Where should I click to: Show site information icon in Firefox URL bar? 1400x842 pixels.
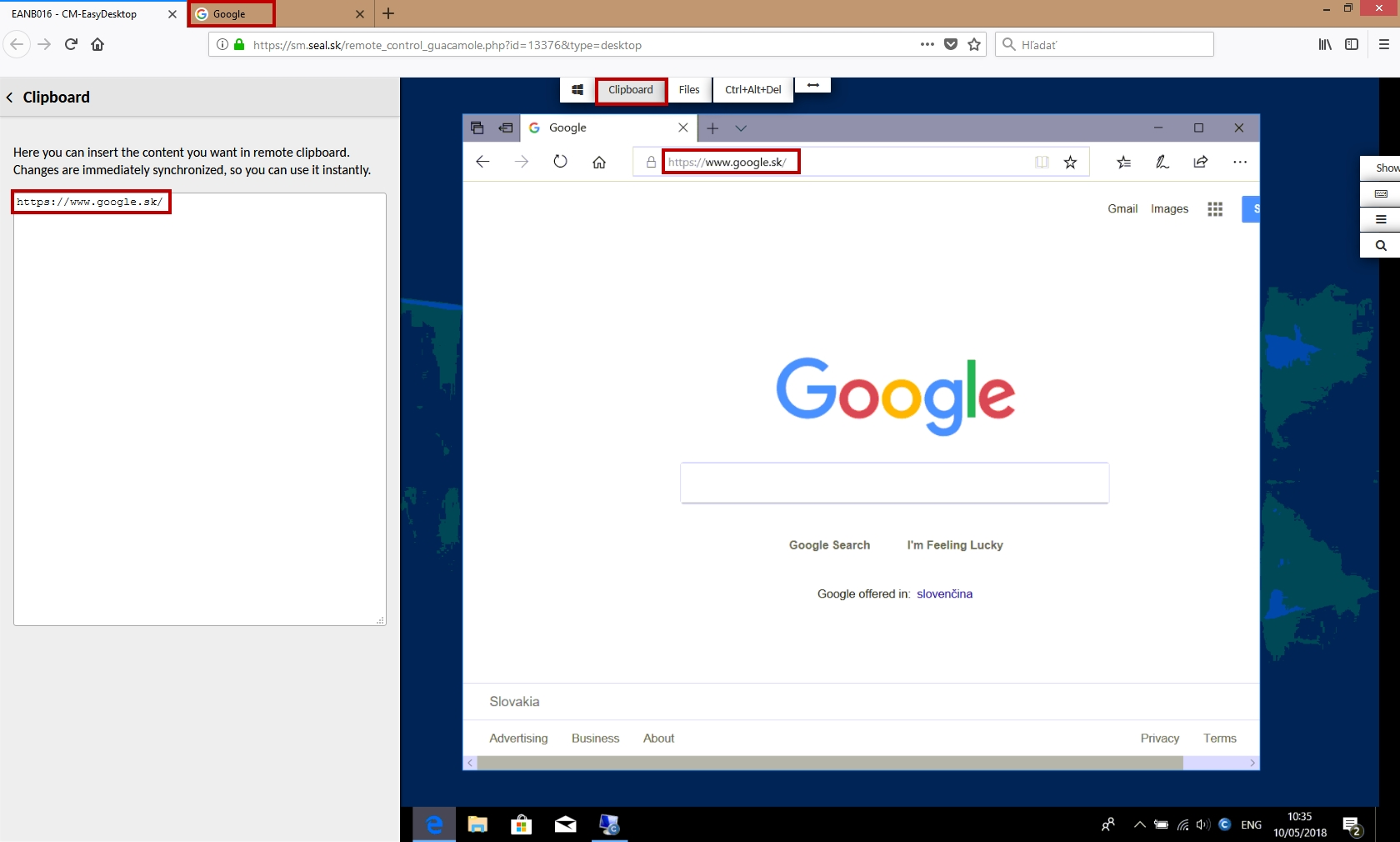click(x=222, y=44)
